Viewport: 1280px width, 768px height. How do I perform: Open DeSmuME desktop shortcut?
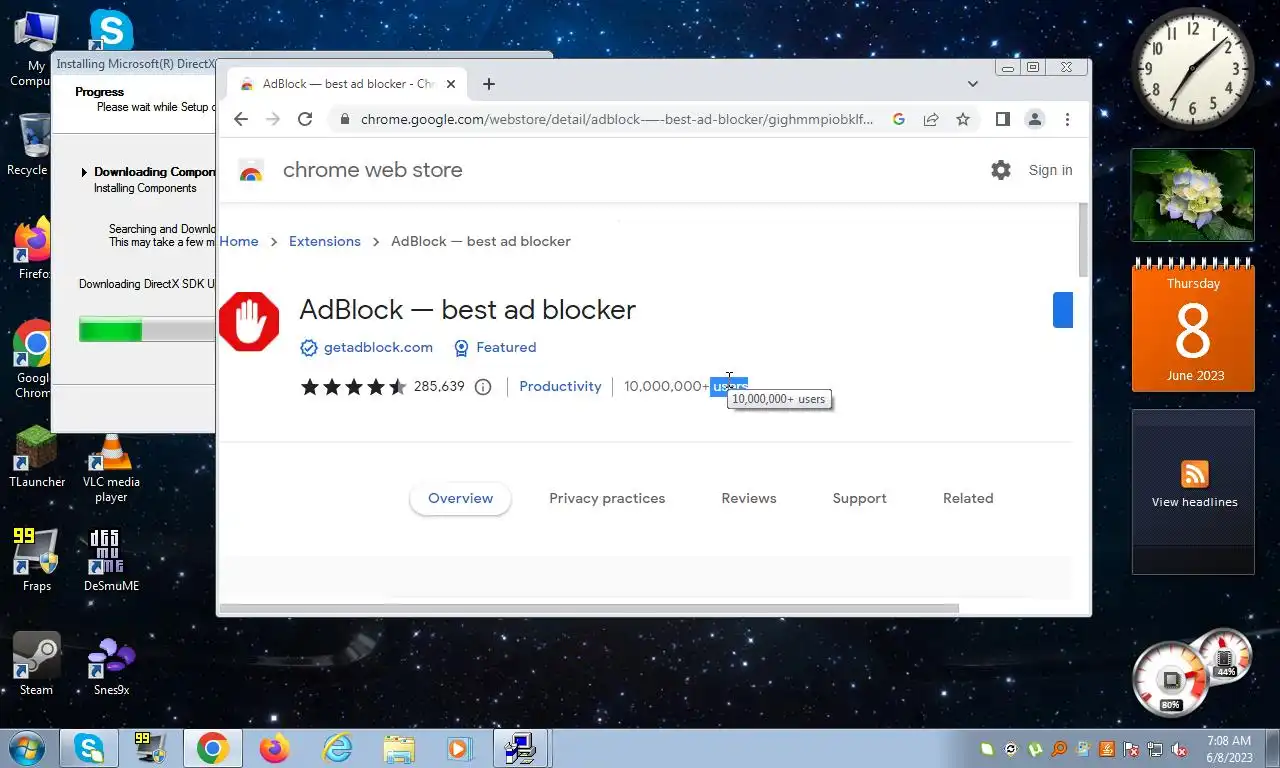(111, 561)
